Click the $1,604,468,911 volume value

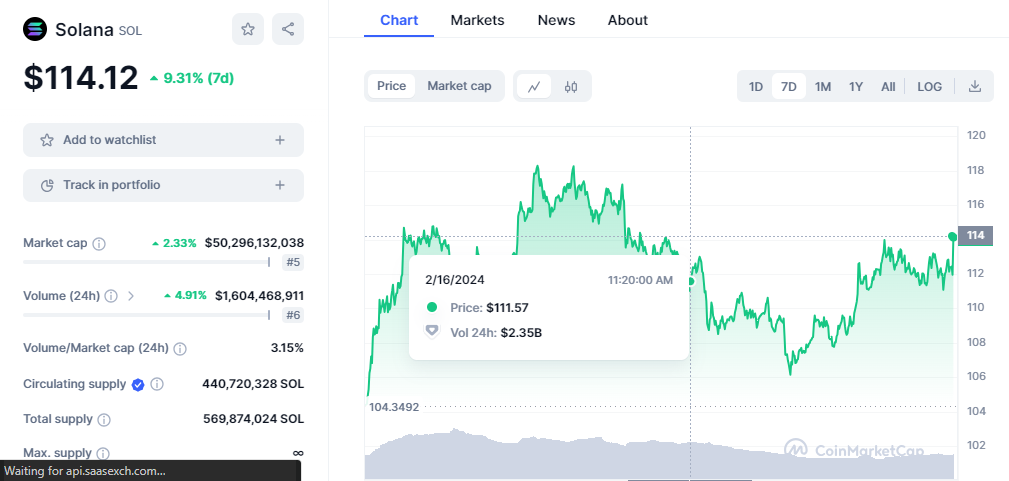pos(259,296)
